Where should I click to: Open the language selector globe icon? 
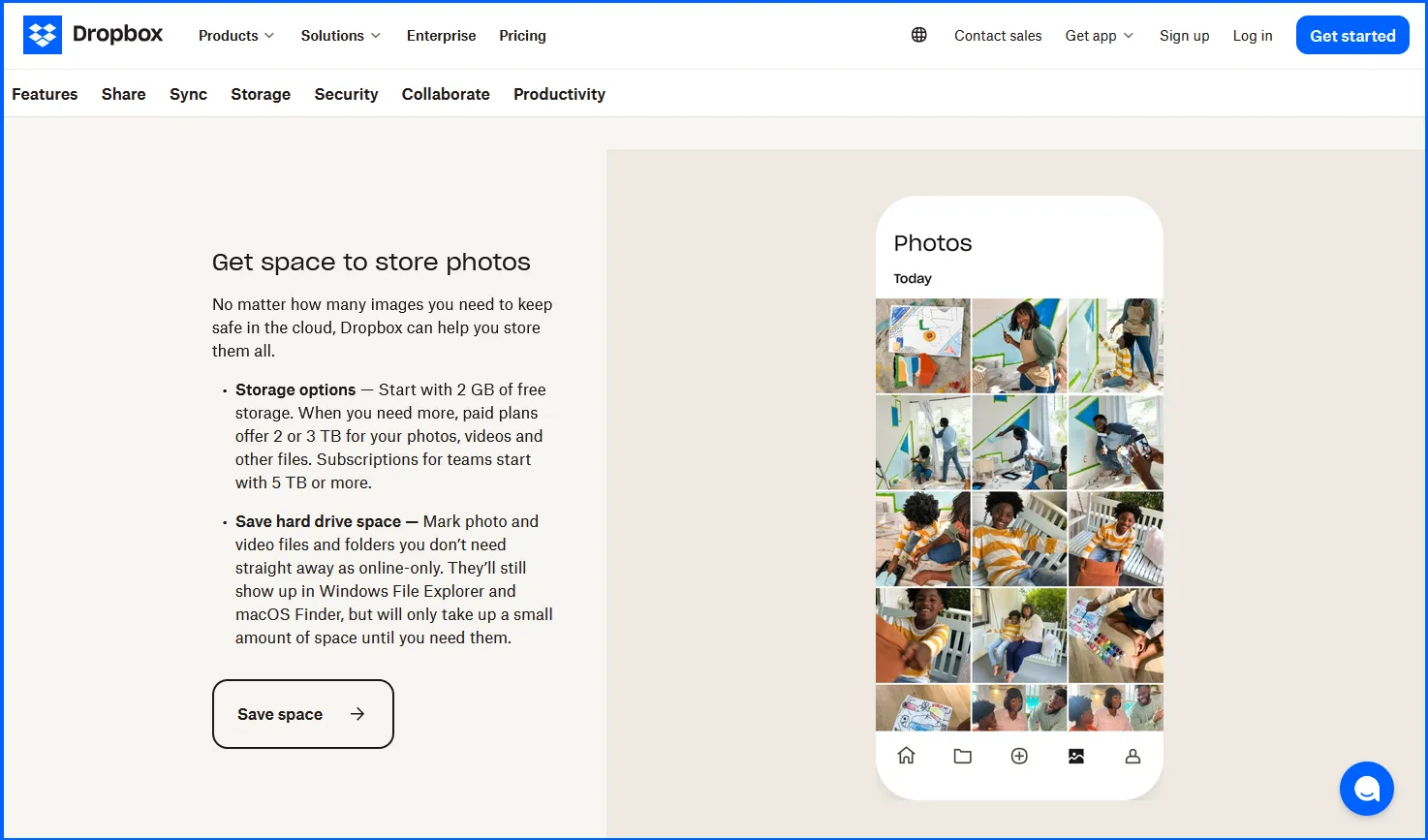tap(917, 35)
